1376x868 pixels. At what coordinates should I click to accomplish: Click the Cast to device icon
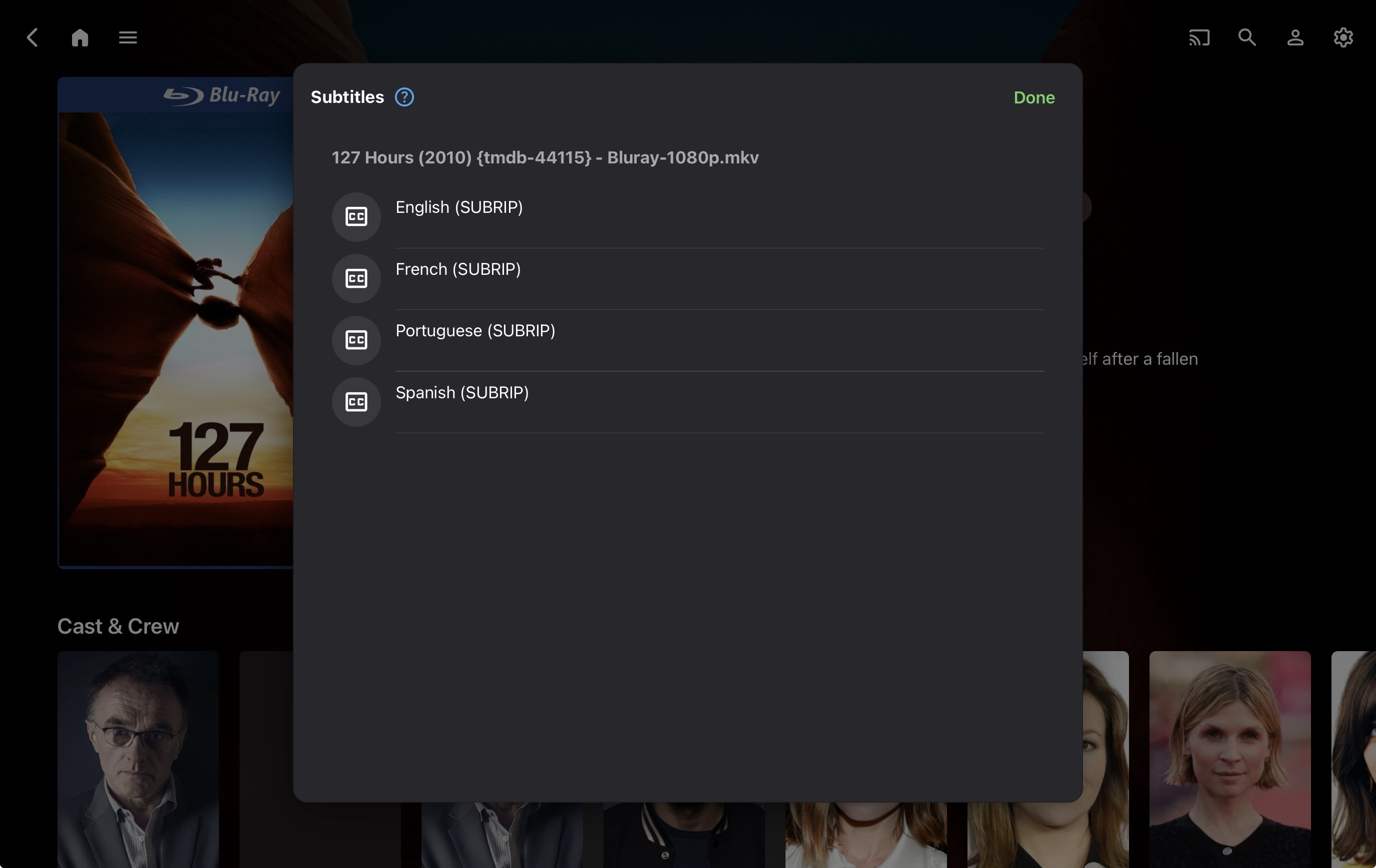pos(1199,37)
